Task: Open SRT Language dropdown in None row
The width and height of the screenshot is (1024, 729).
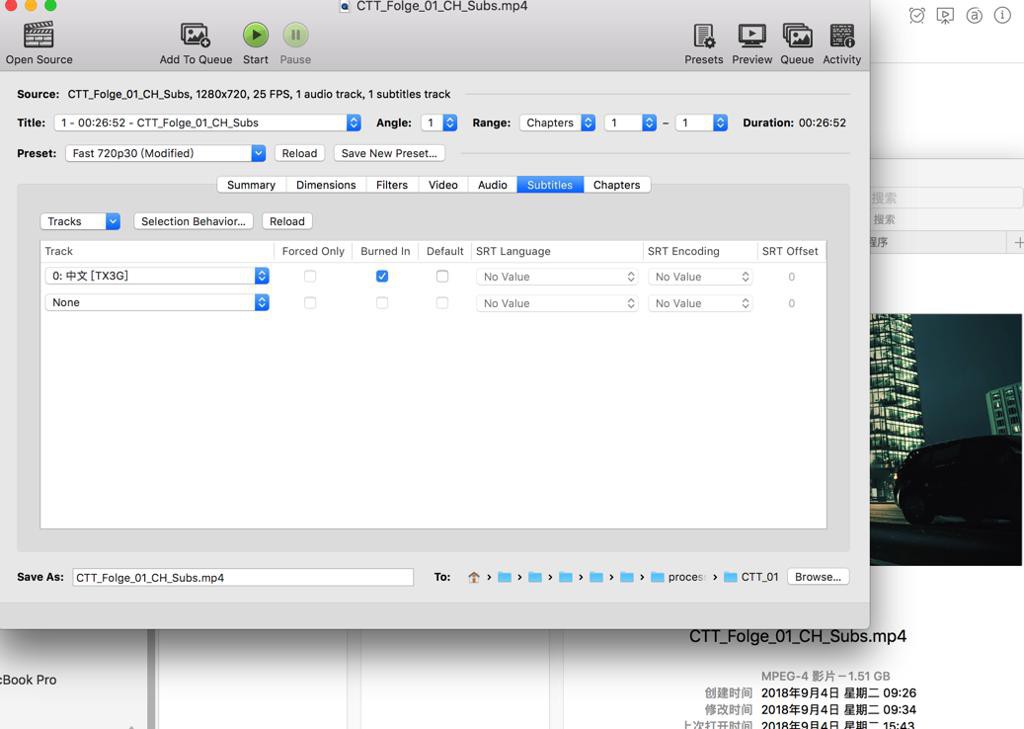Action: click(556, 303)
